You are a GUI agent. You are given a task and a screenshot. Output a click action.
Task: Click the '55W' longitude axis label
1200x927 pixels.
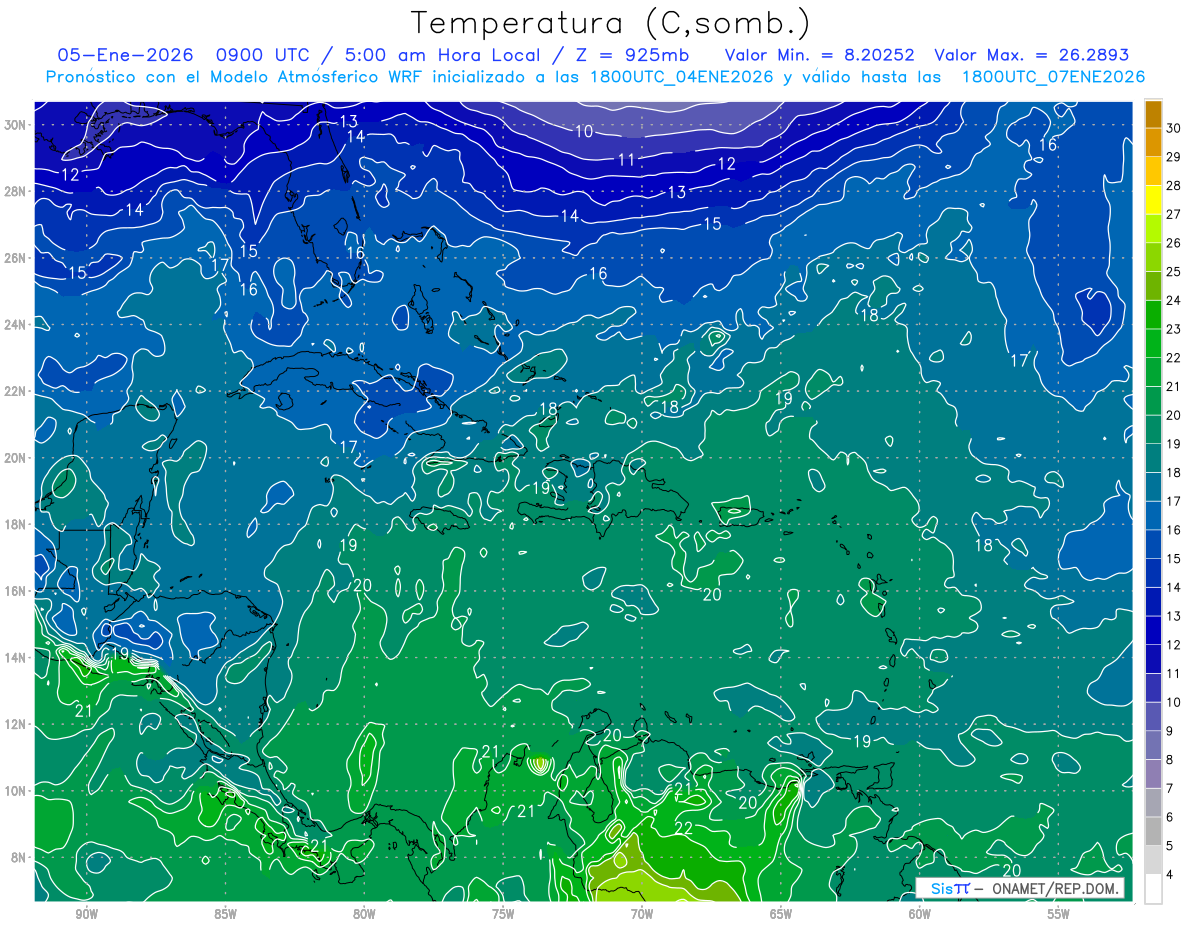tap(1058, 913)
